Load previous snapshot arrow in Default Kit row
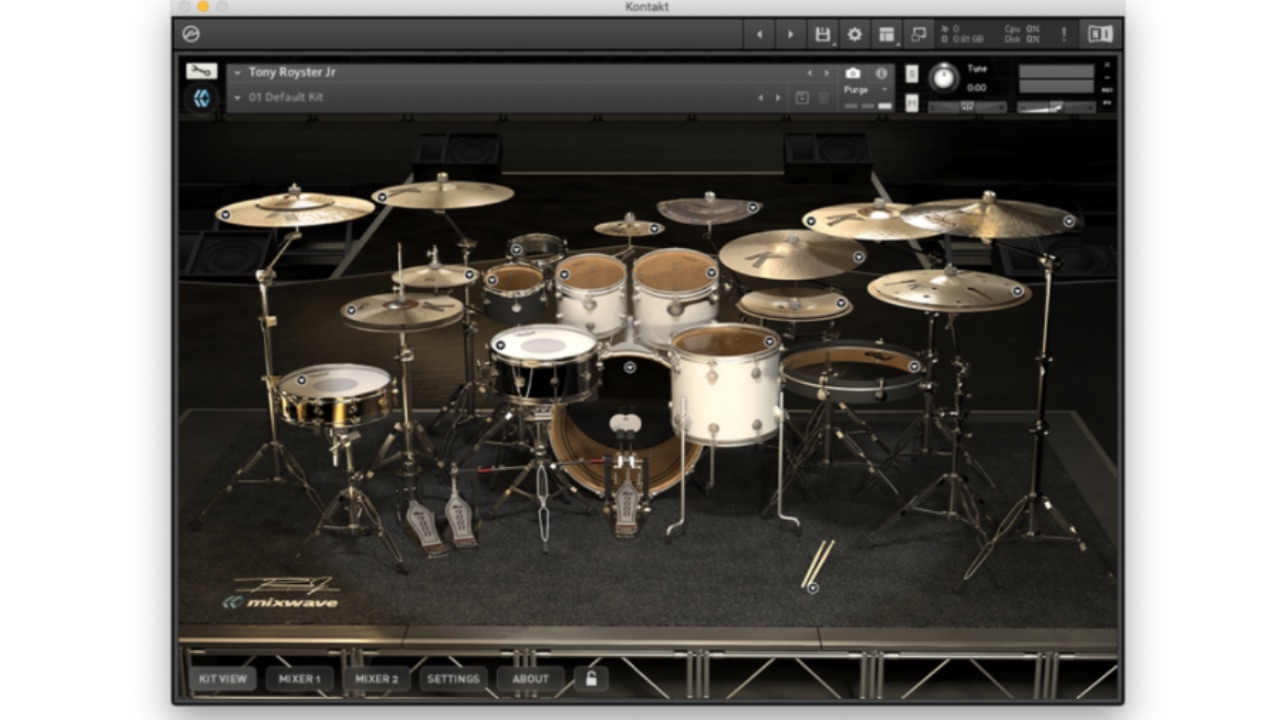 [x=761, y=98]
